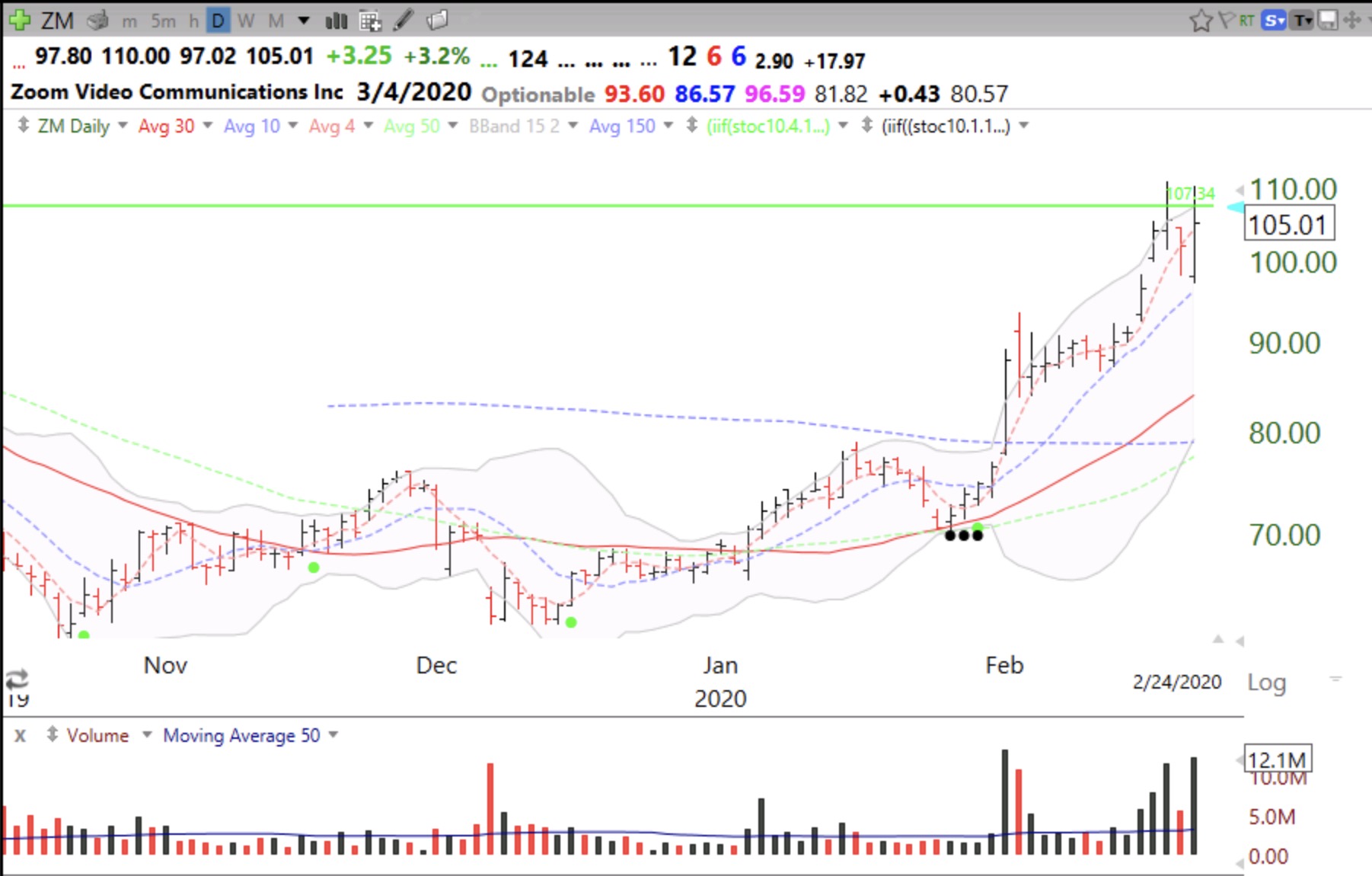Viewport: 1372px width, 876px height.
Task: Click the Optionable label
Action: [x=538, y=94]
